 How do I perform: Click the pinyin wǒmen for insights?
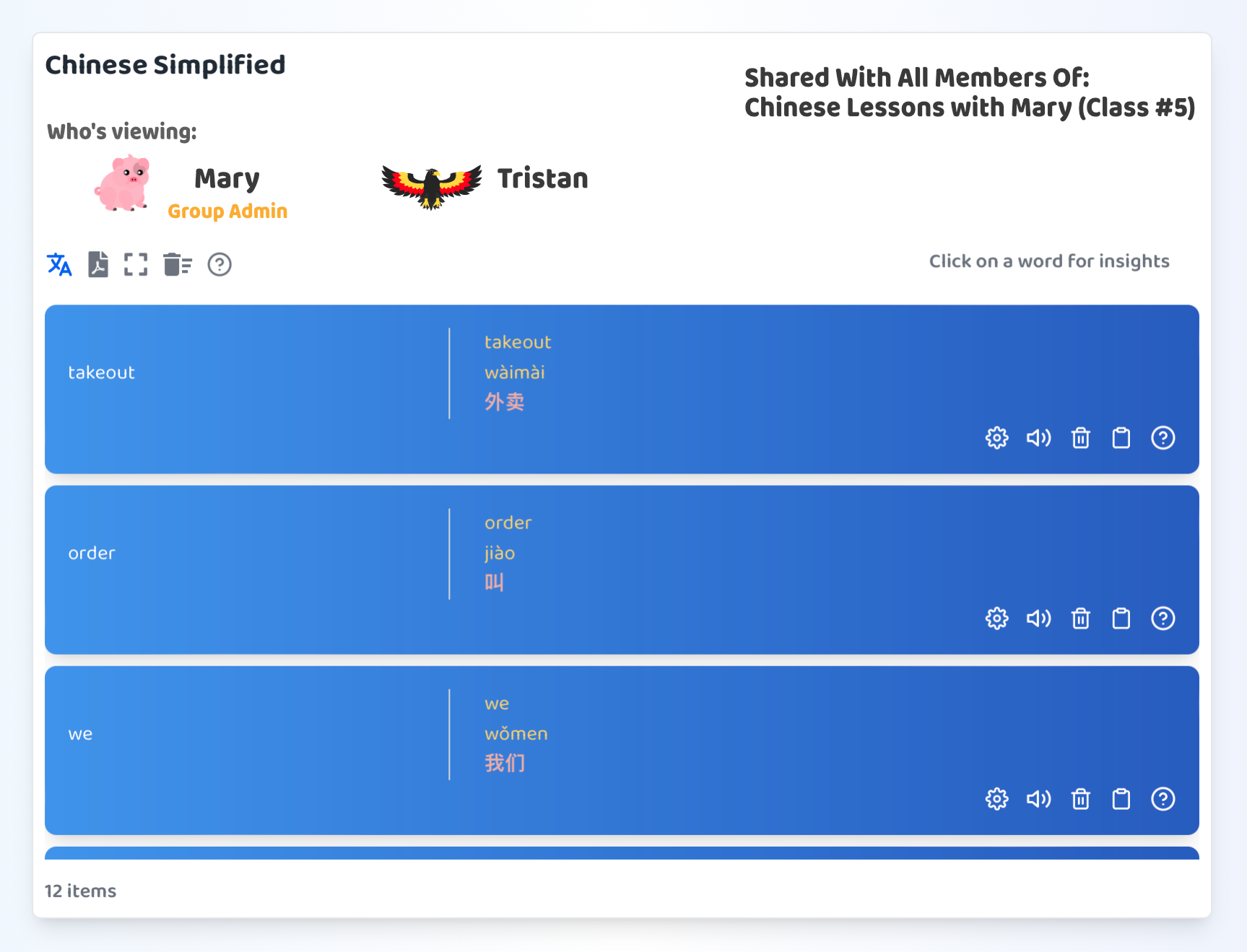click(x=516, y=734)
